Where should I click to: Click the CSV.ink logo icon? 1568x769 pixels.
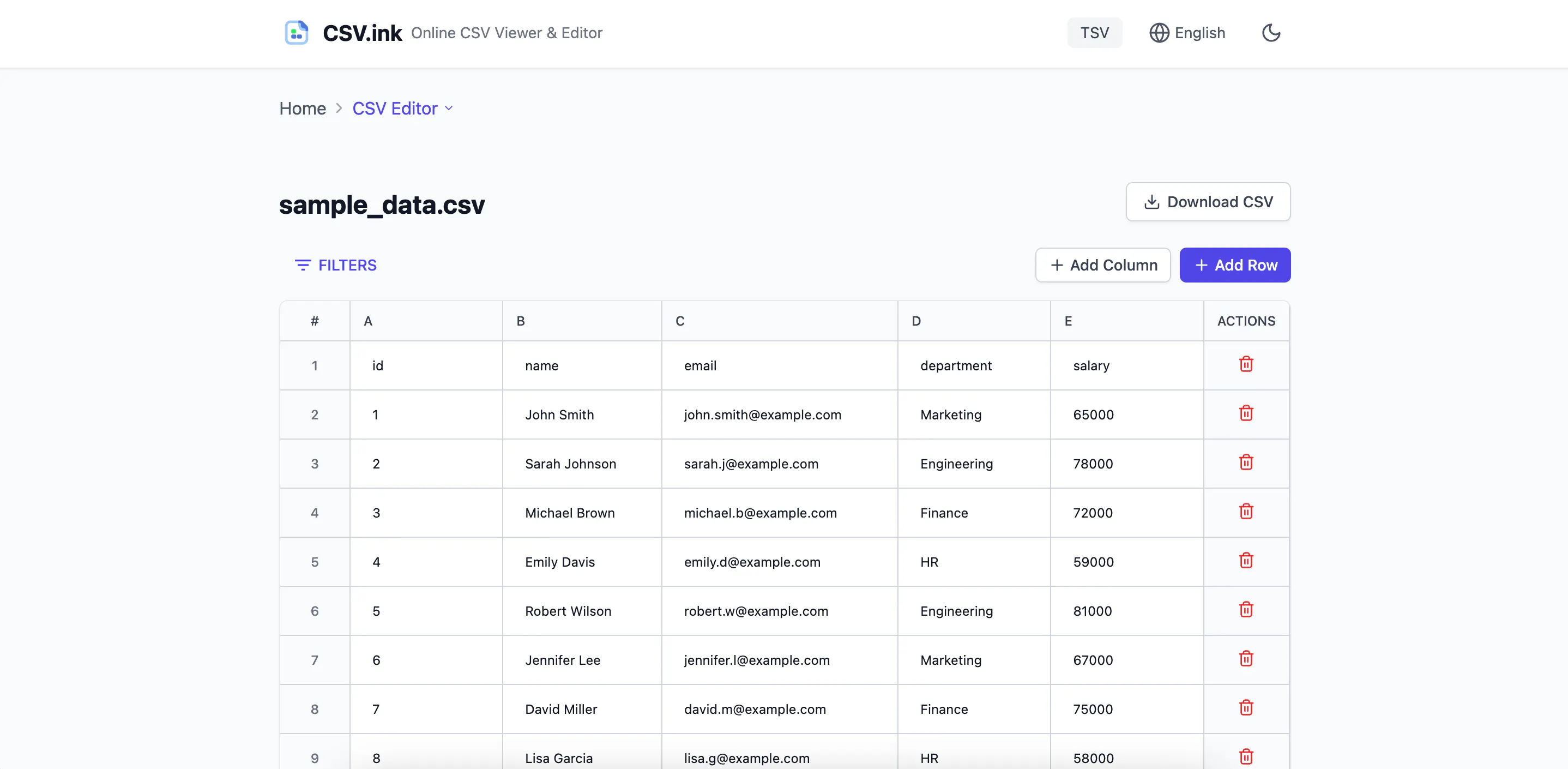pos(297,33)
